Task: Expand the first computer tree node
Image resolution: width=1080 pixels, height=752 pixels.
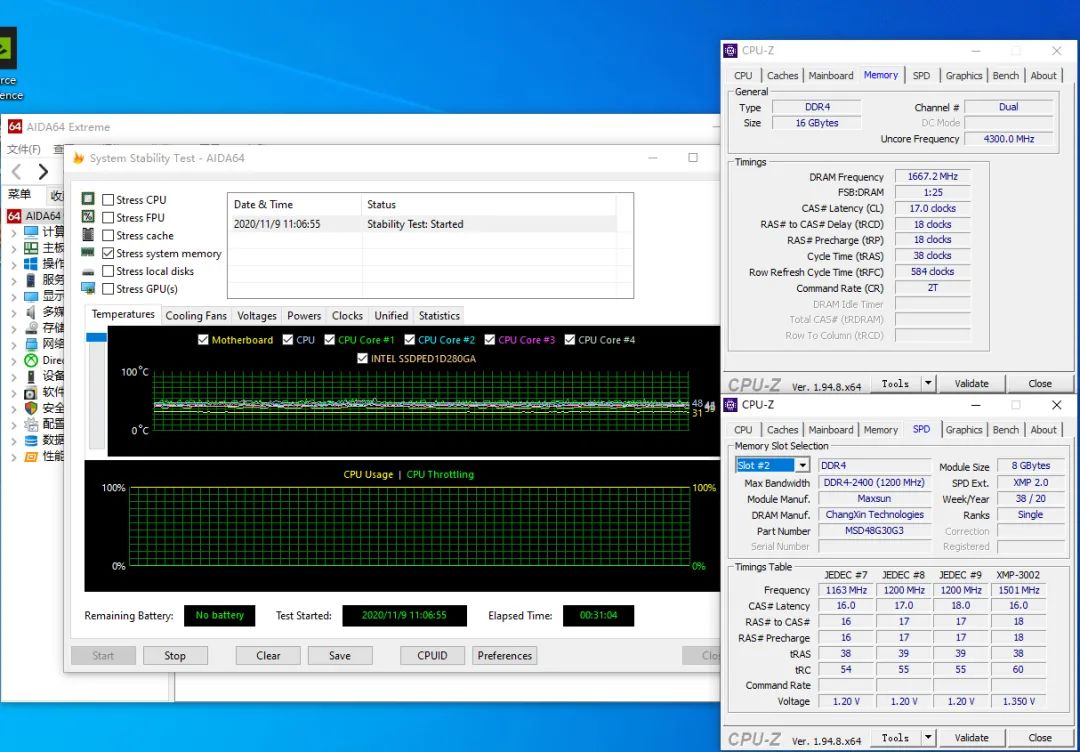Action: tap(13, 232)
